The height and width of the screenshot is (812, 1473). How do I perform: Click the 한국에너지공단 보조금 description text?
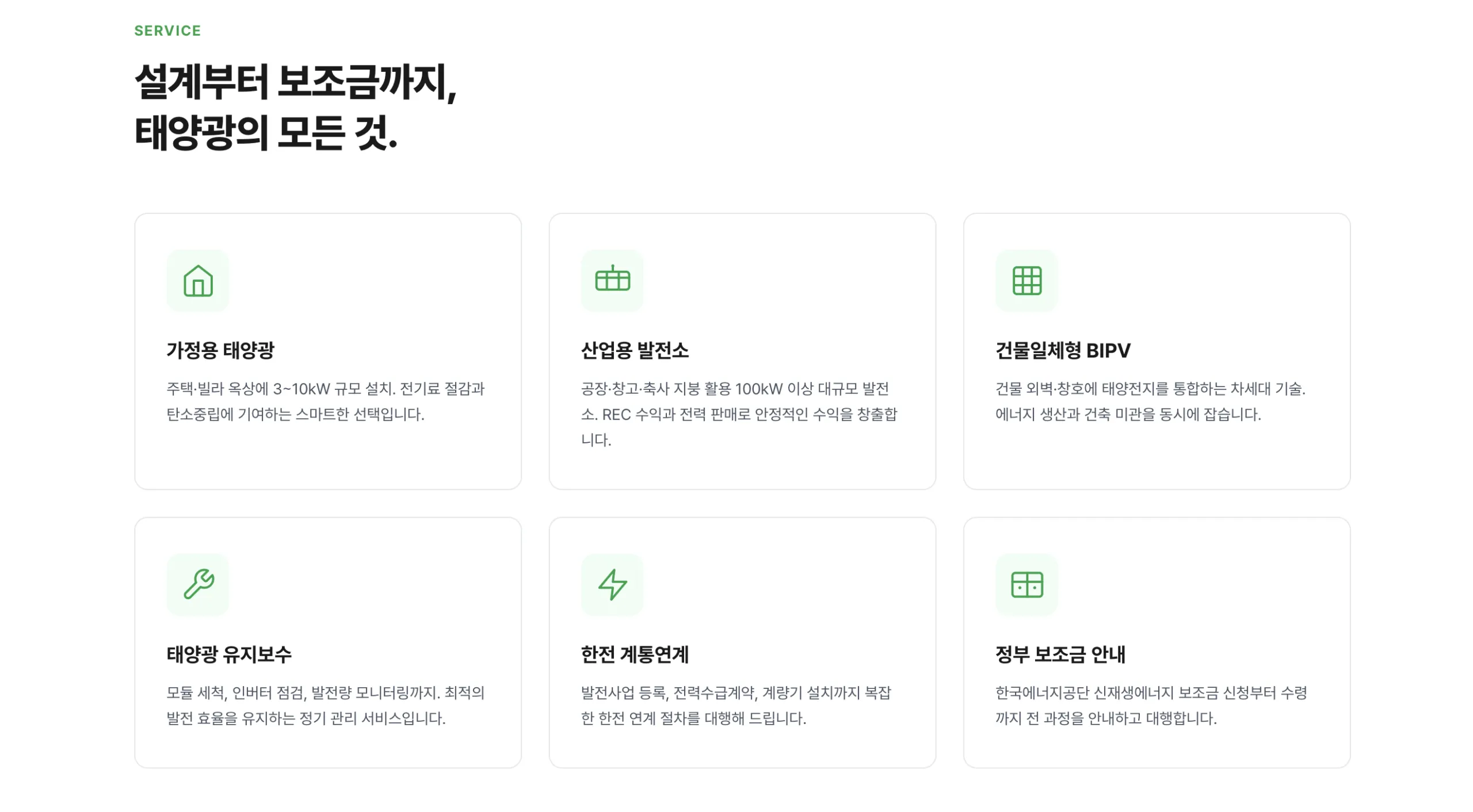click(x=1151, y=705)
